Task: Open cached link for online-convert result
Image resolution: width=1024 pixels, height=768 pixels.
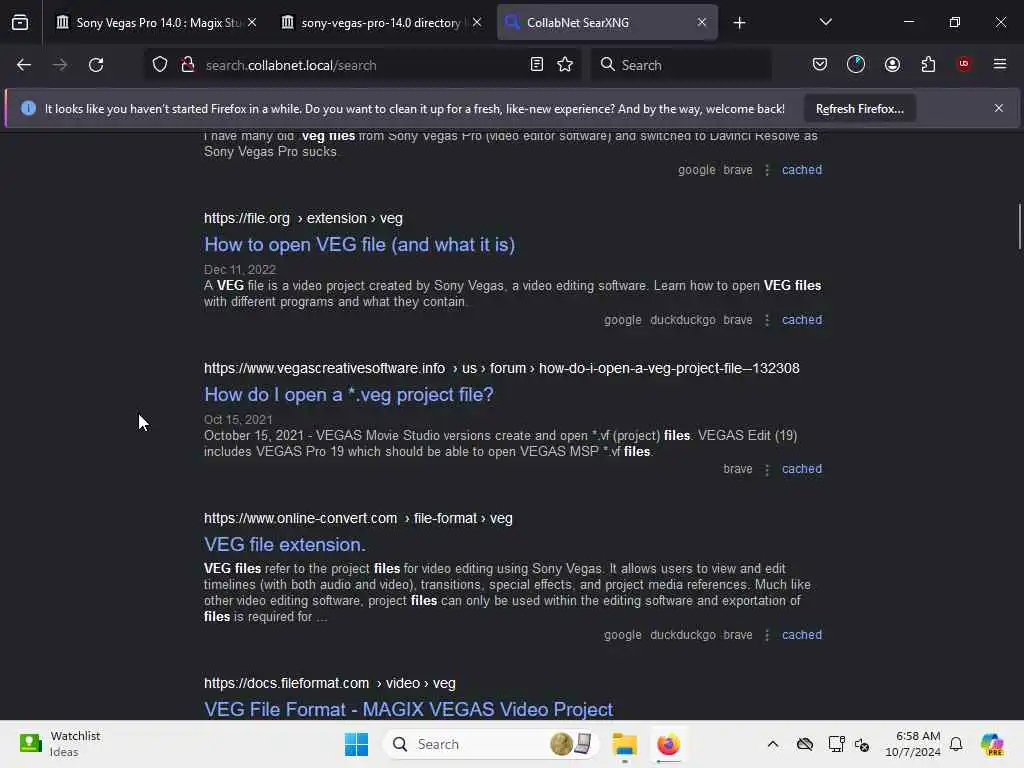Action: pos(802,635)
